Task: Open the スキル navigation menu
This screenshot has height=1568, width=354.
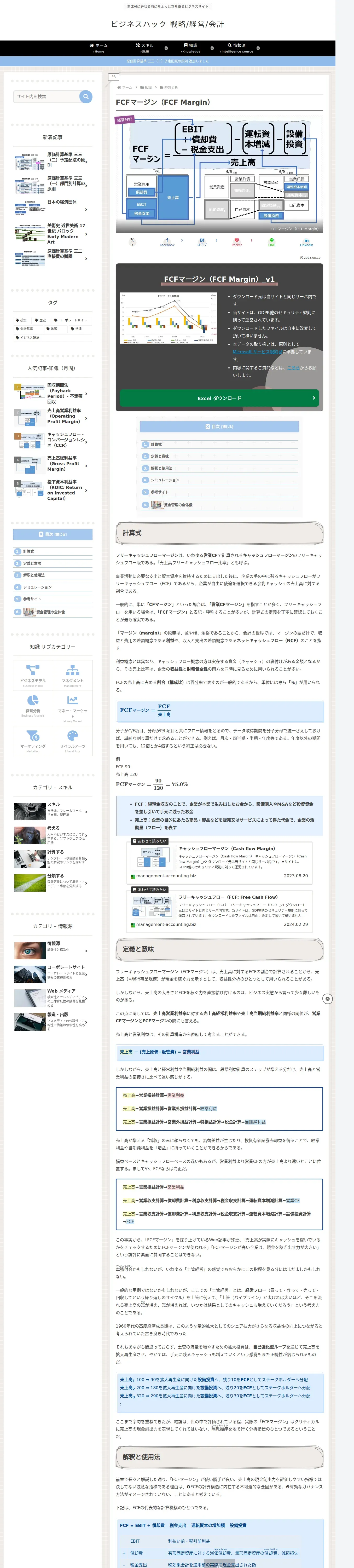Action: 145,48
